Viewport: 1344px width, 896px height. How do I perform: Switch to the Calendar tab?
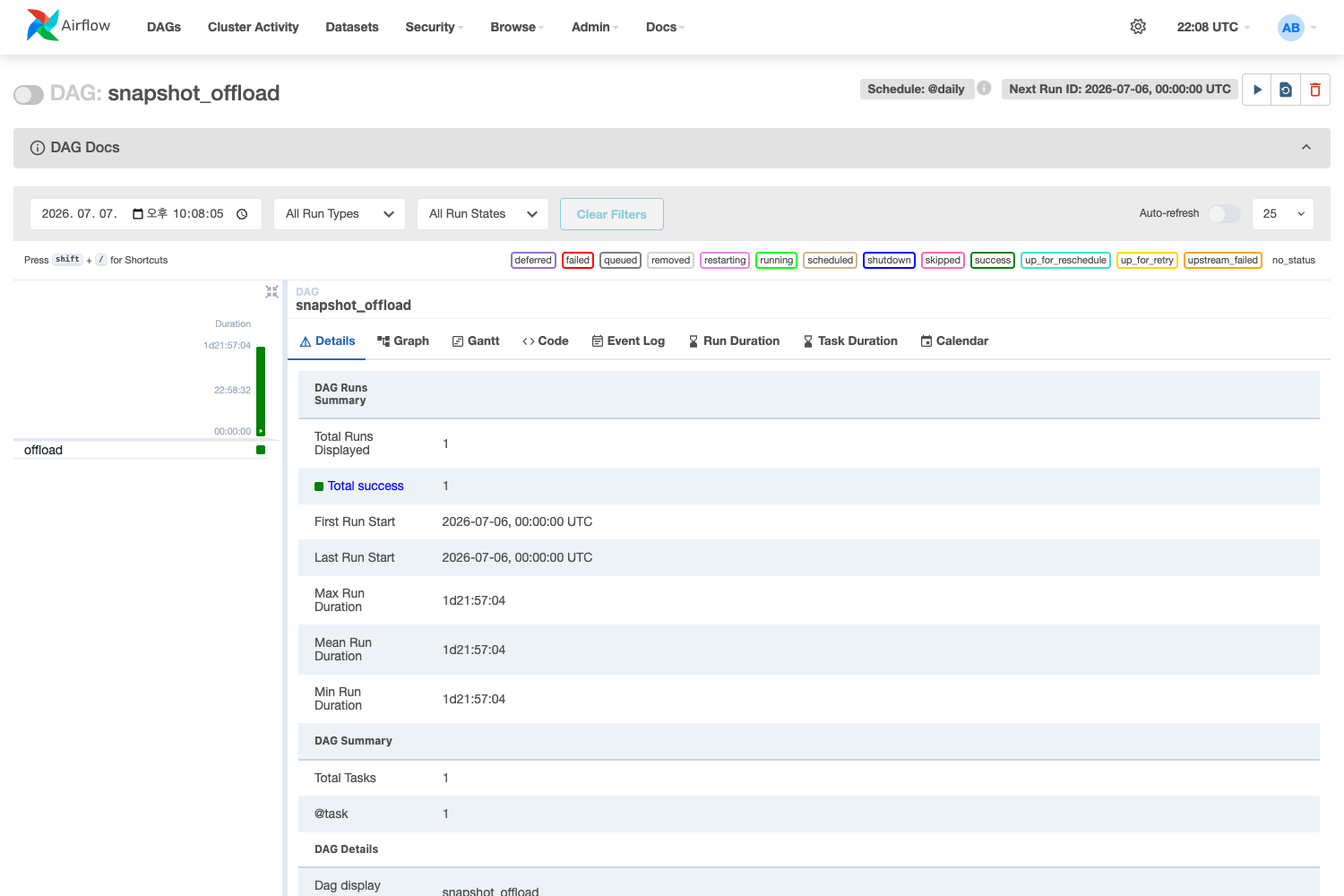954,341
